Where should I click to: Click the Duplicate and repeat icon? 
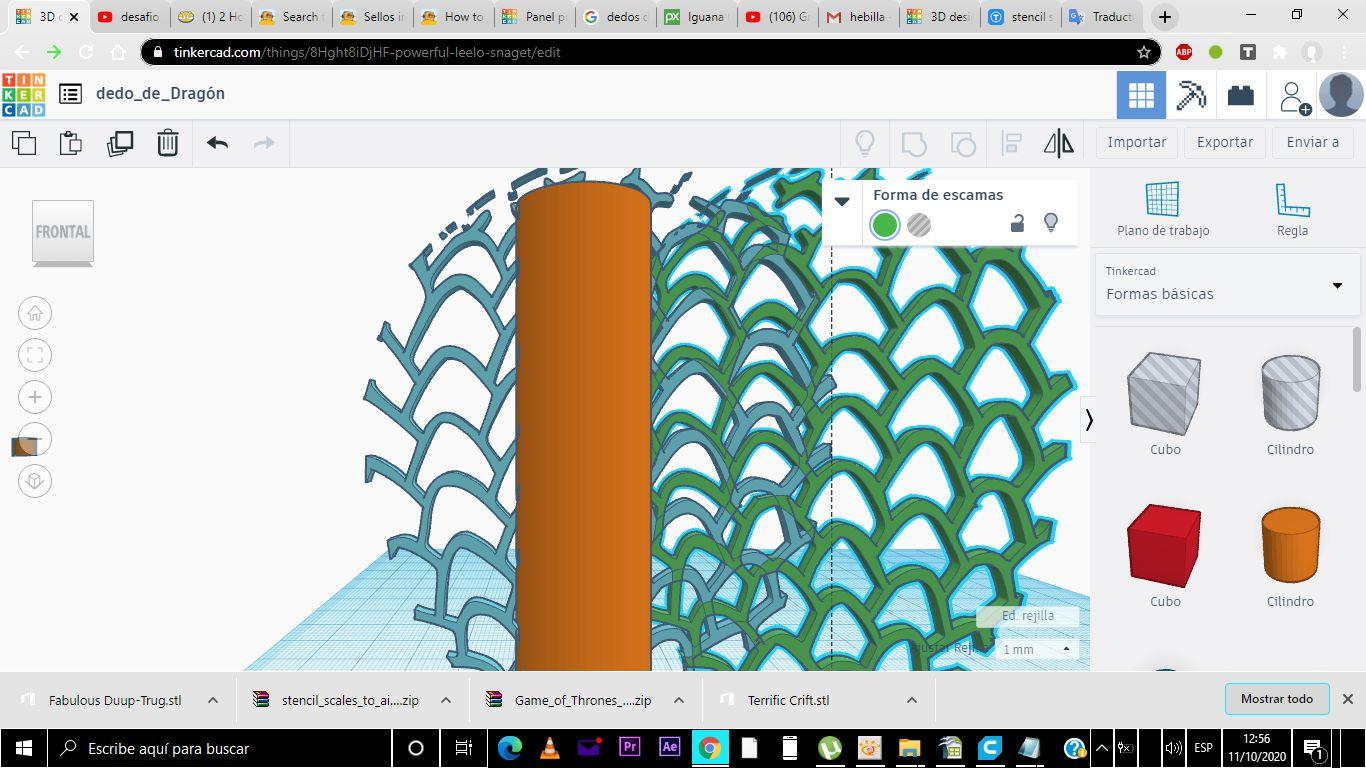click(120, 143)
